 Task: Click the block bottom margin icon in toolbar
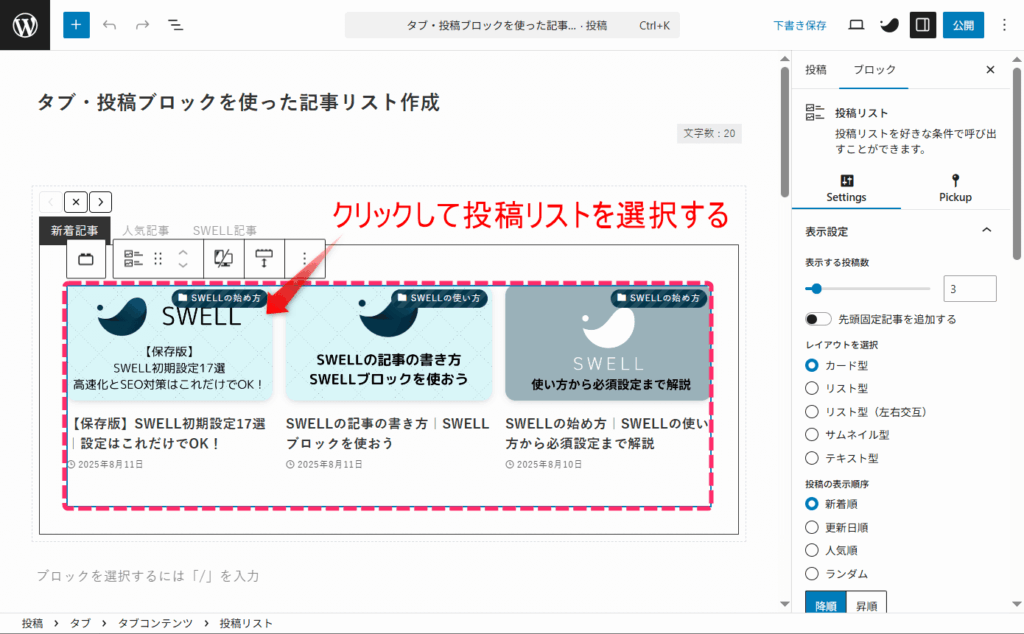tap(264, 259)
